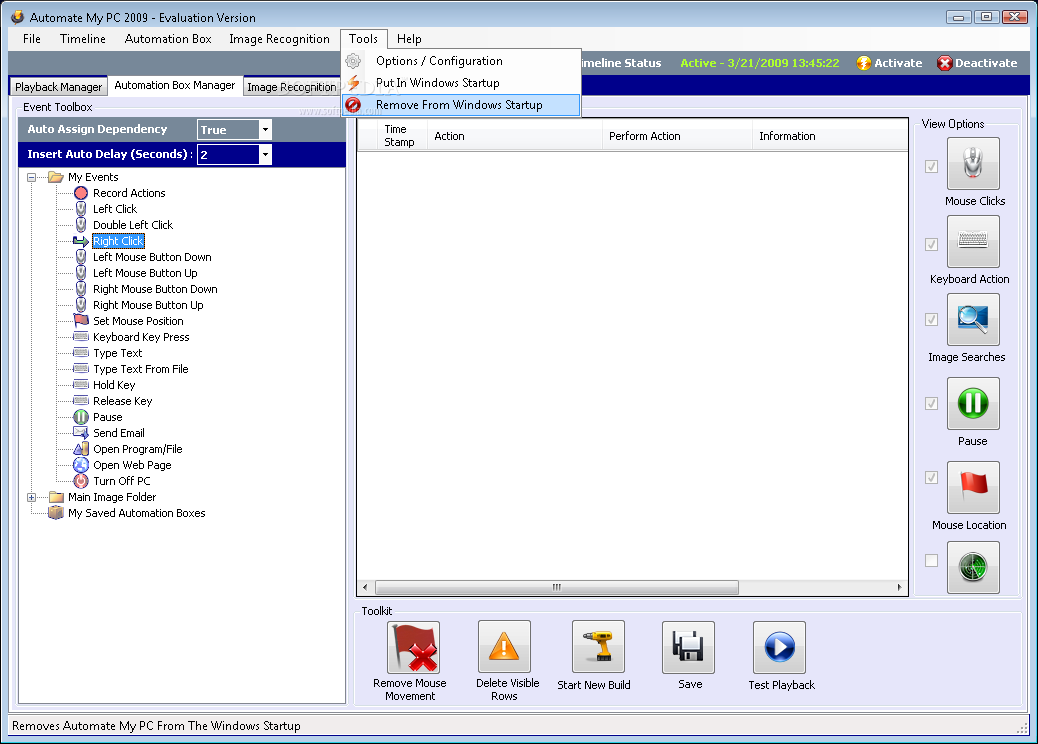Select Type Text tree item

(x=118, y=353)
